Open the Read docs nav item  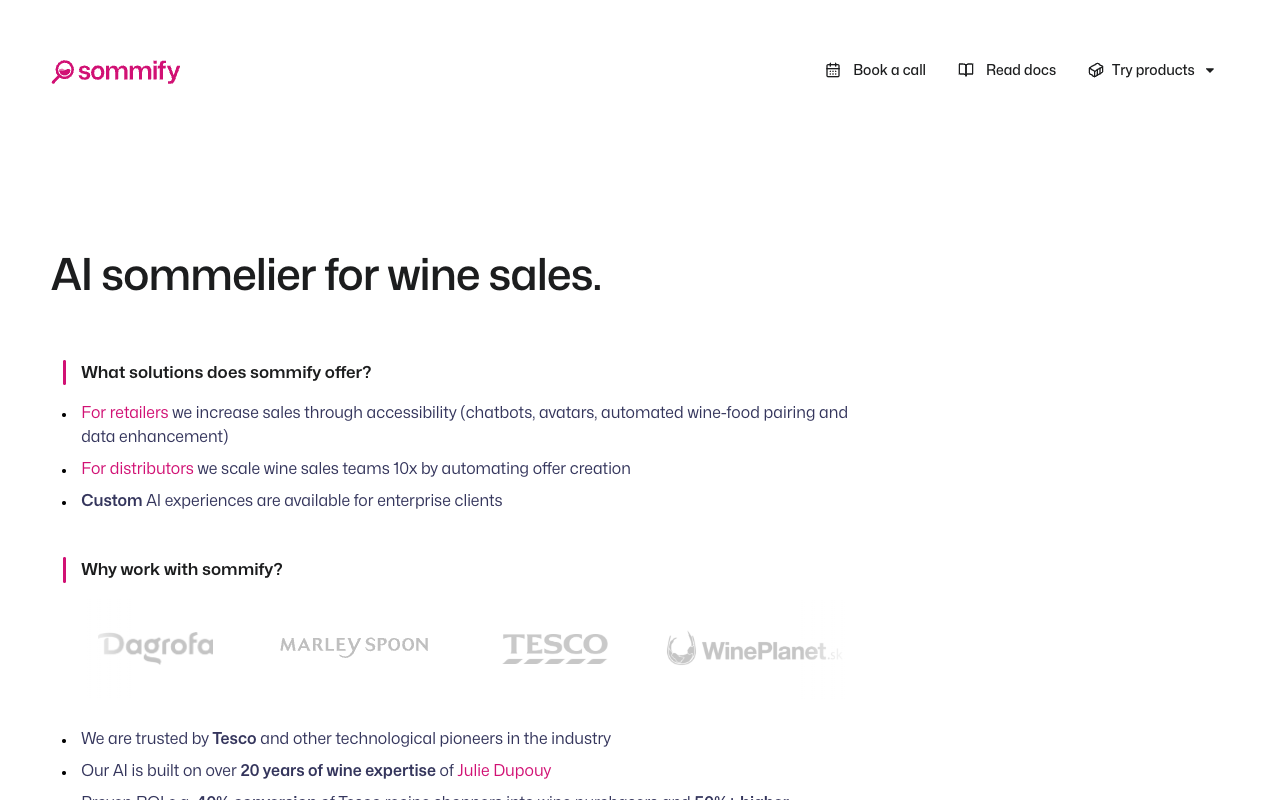[x=1007, y=70]
